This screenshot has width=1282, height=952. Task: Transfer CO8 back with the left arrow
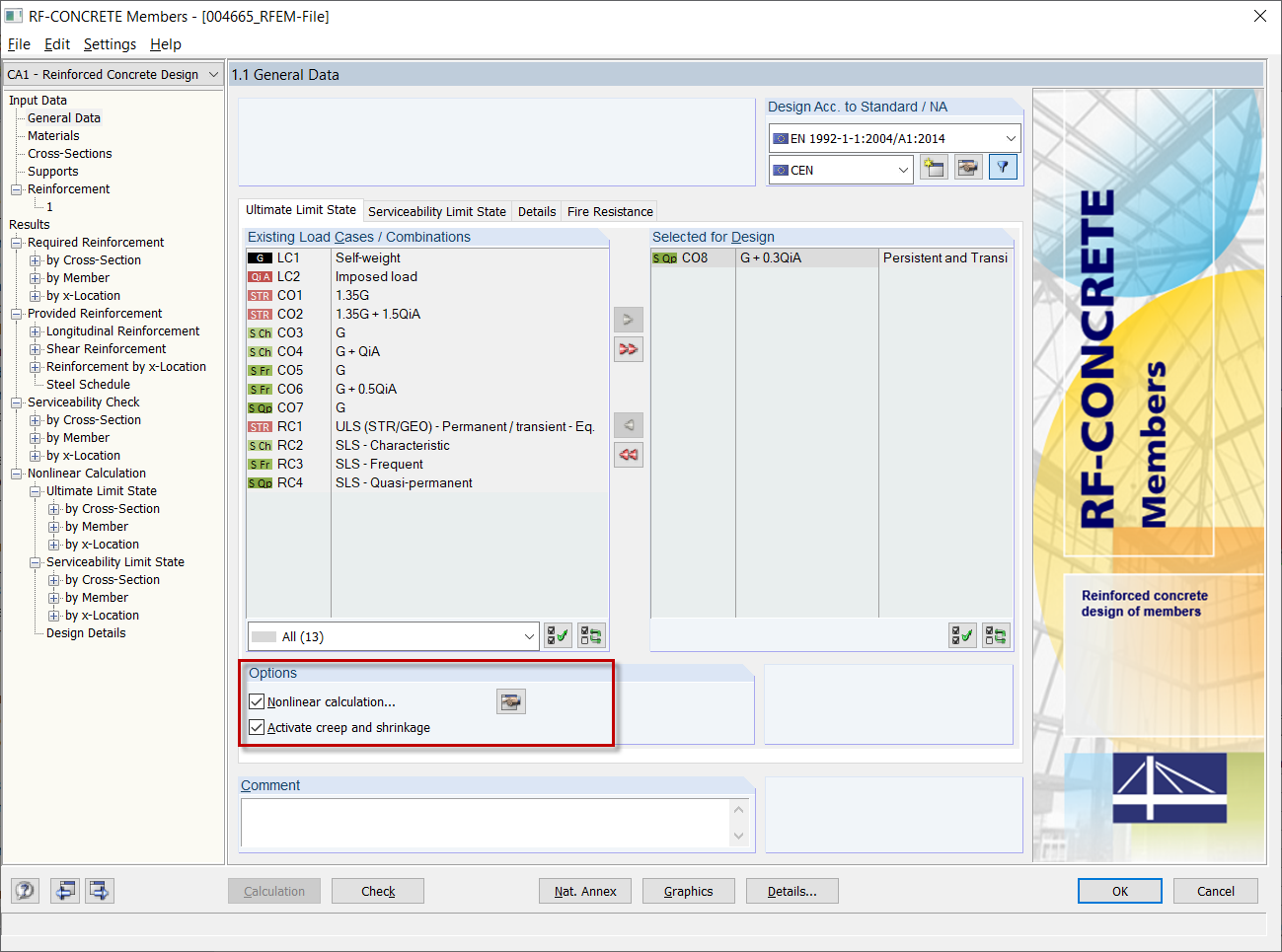click(629, 425)
